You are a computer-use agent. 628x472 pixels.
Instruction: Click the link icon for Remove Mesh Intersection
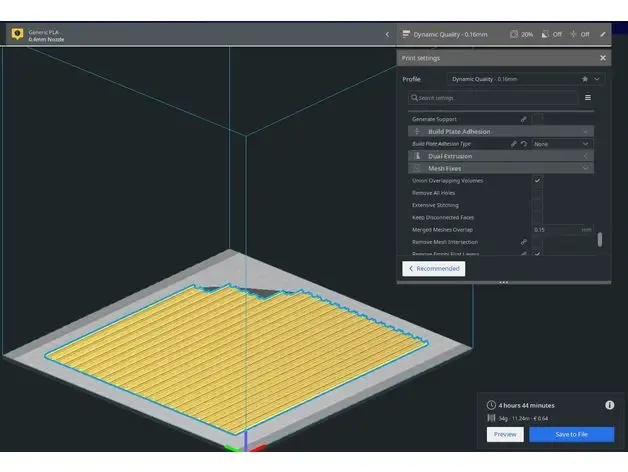523,242
